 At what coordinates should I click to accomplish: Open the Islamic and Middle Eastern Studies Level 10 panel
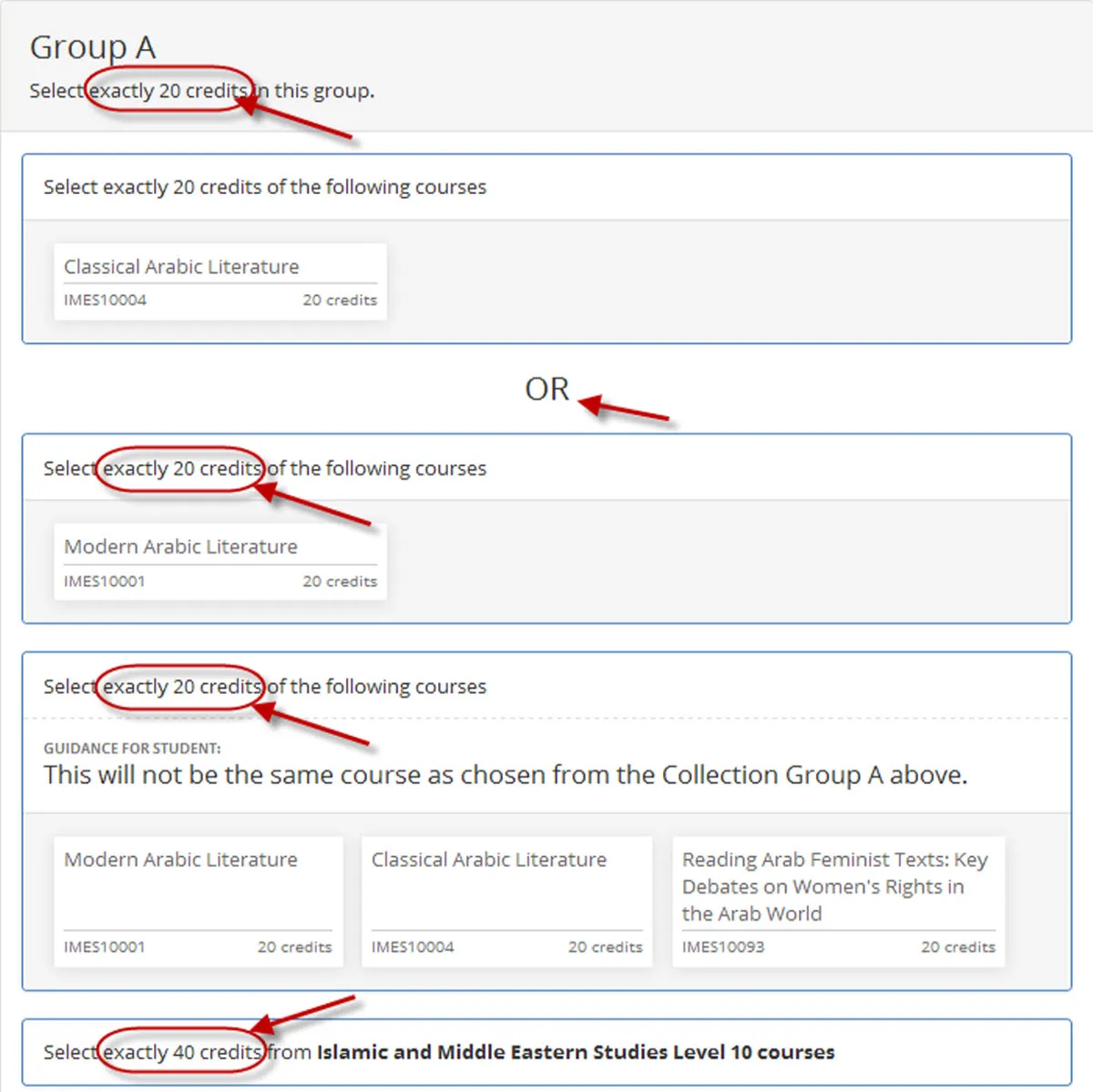point(546,1052)
